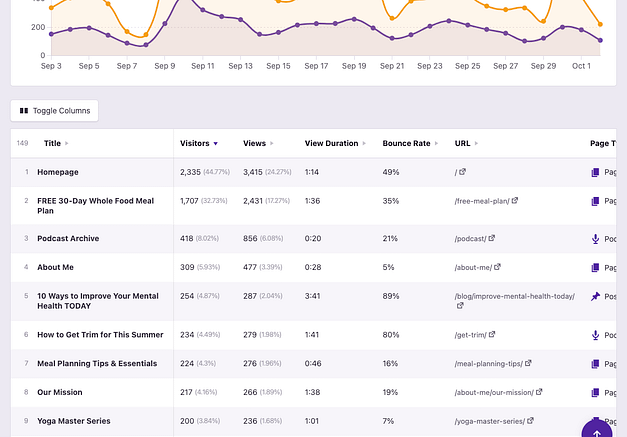This screenshot has width=627, height=437.
Task: Click external link icon for /meal-planning-tips/
Action: (528, 364)
